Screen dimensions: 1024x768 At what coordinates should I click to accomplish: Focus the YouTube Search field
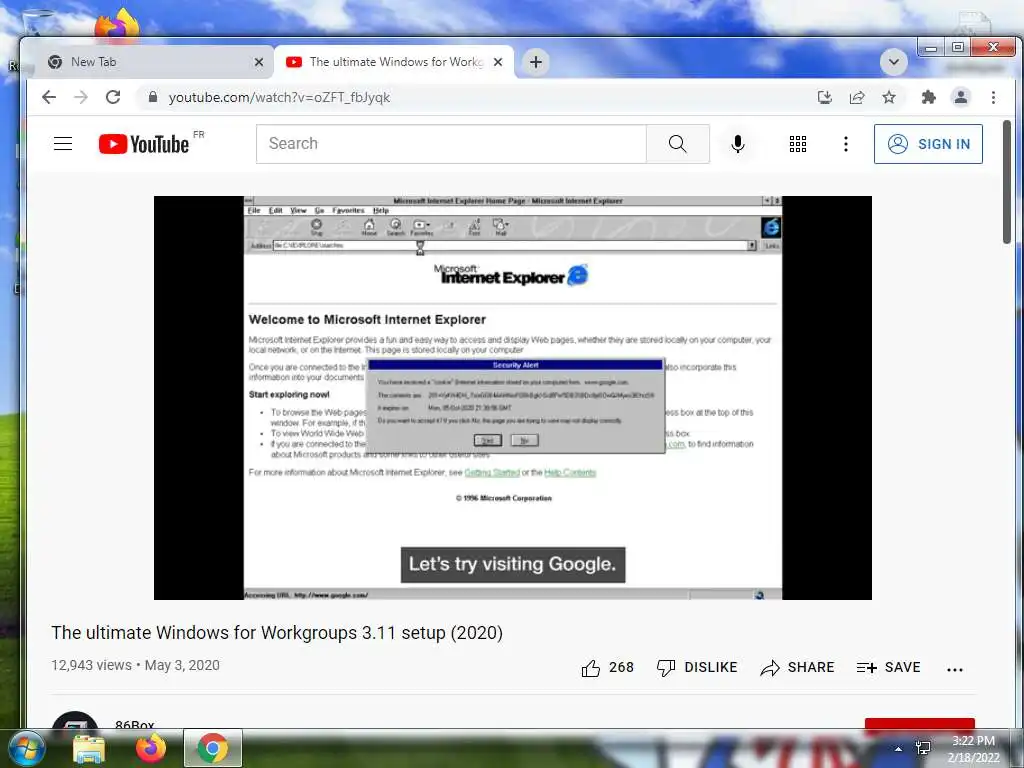tap(451, 144)
